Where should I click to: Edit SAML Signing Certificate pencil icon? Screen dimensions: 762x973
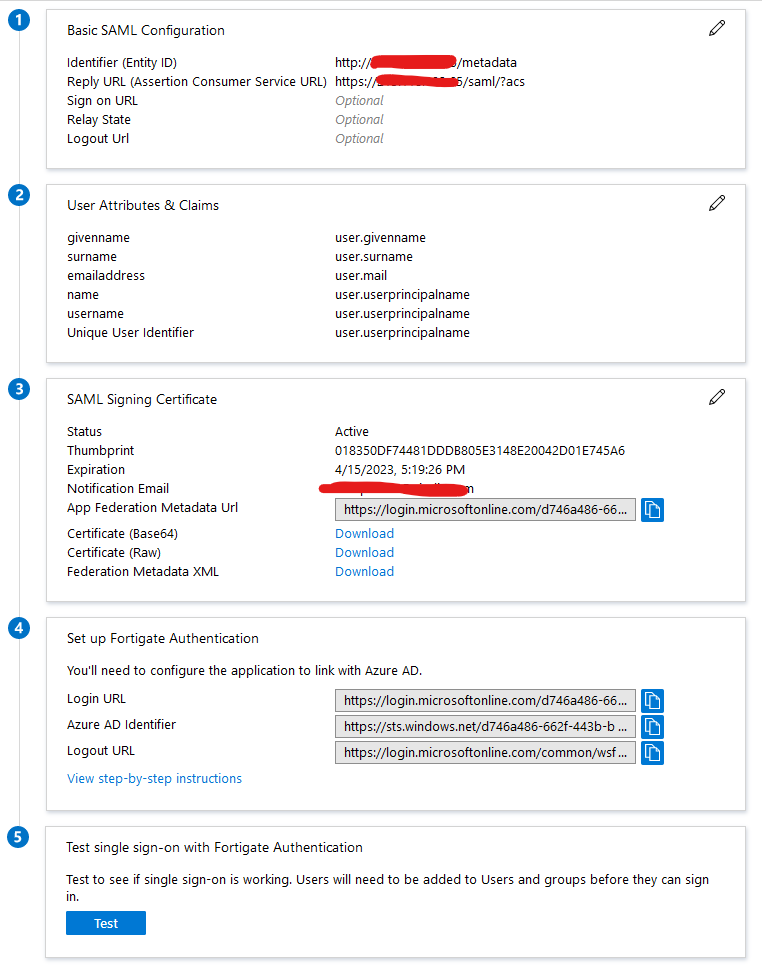pyautogui.click(x=716, y=398)
